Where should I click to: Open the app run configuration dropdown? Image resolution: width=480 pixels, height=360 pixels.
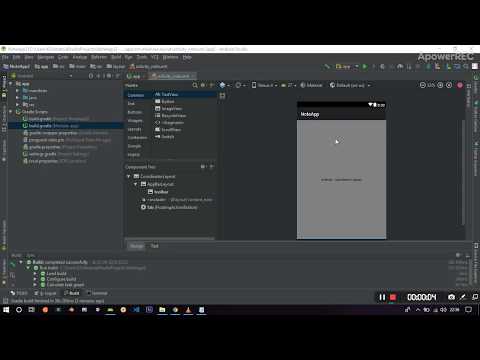pos(347,67)
